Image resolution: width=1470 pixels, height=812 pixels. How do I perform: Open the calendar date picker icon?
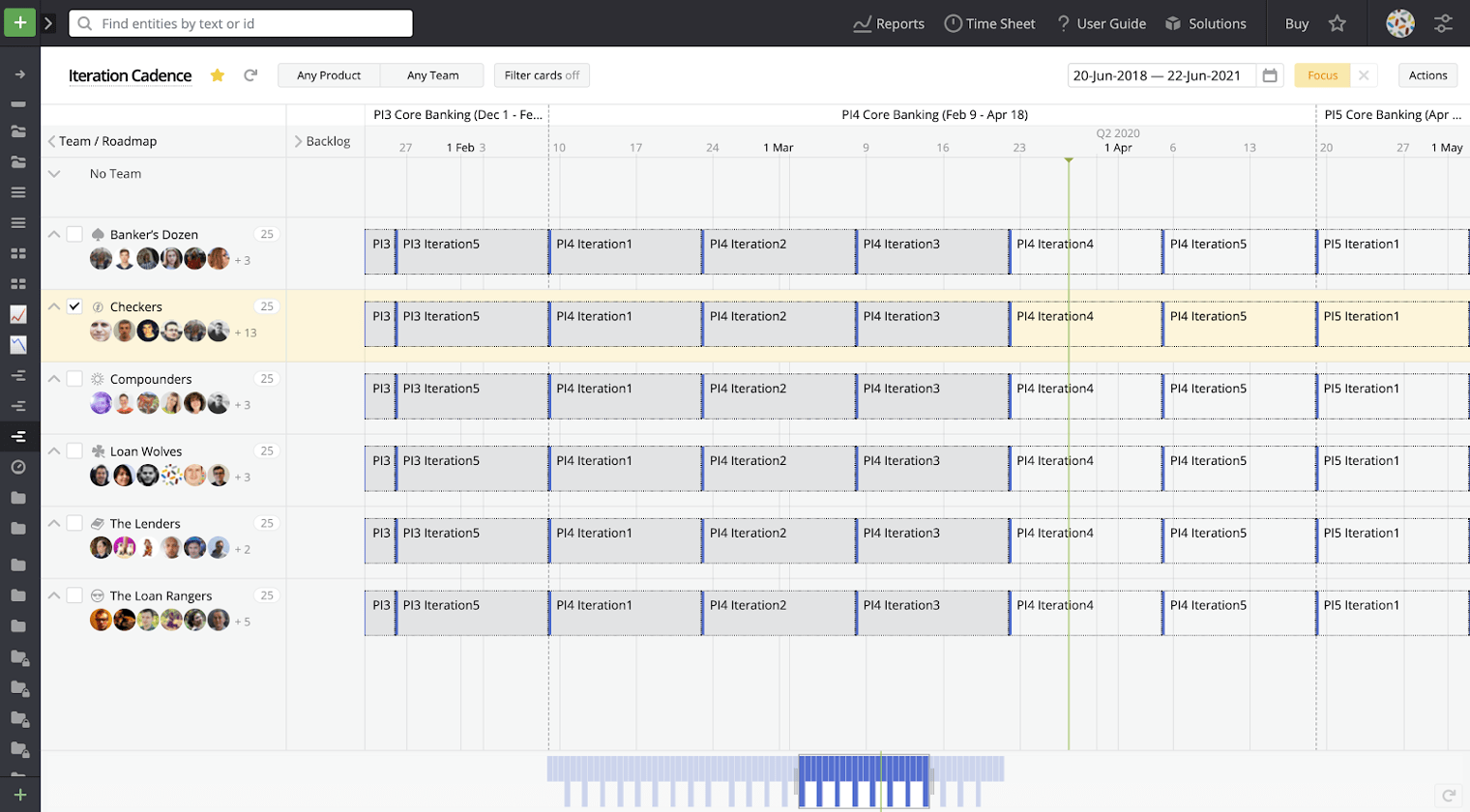tap(1270, 75)
